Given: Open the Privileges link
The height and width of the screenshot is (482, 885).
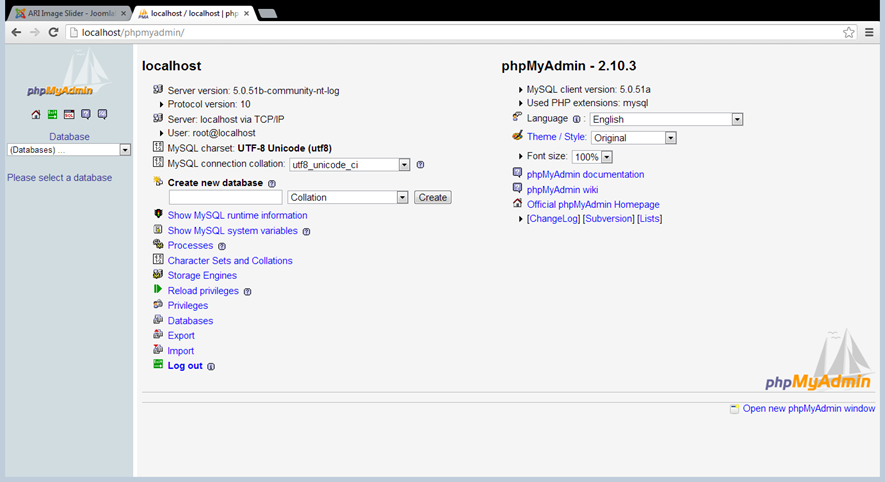Looking at the screenshot, I should [188, 305].
